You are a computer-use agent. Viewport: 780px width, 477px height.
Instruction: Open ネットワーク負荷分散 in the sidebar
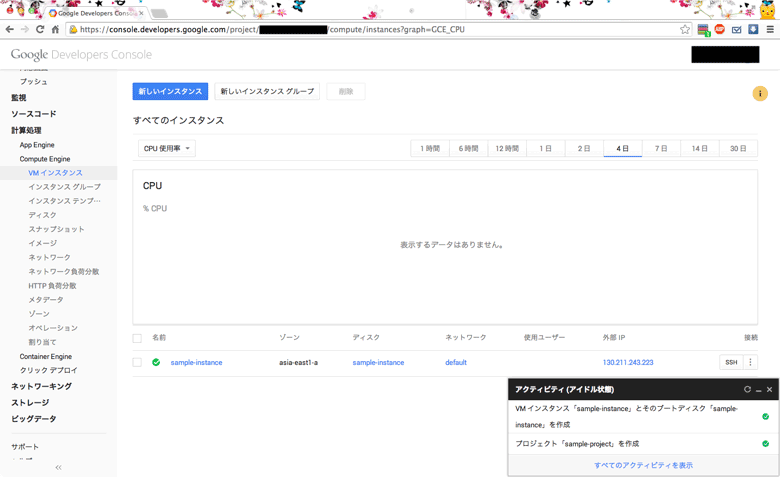click(64, 271)
